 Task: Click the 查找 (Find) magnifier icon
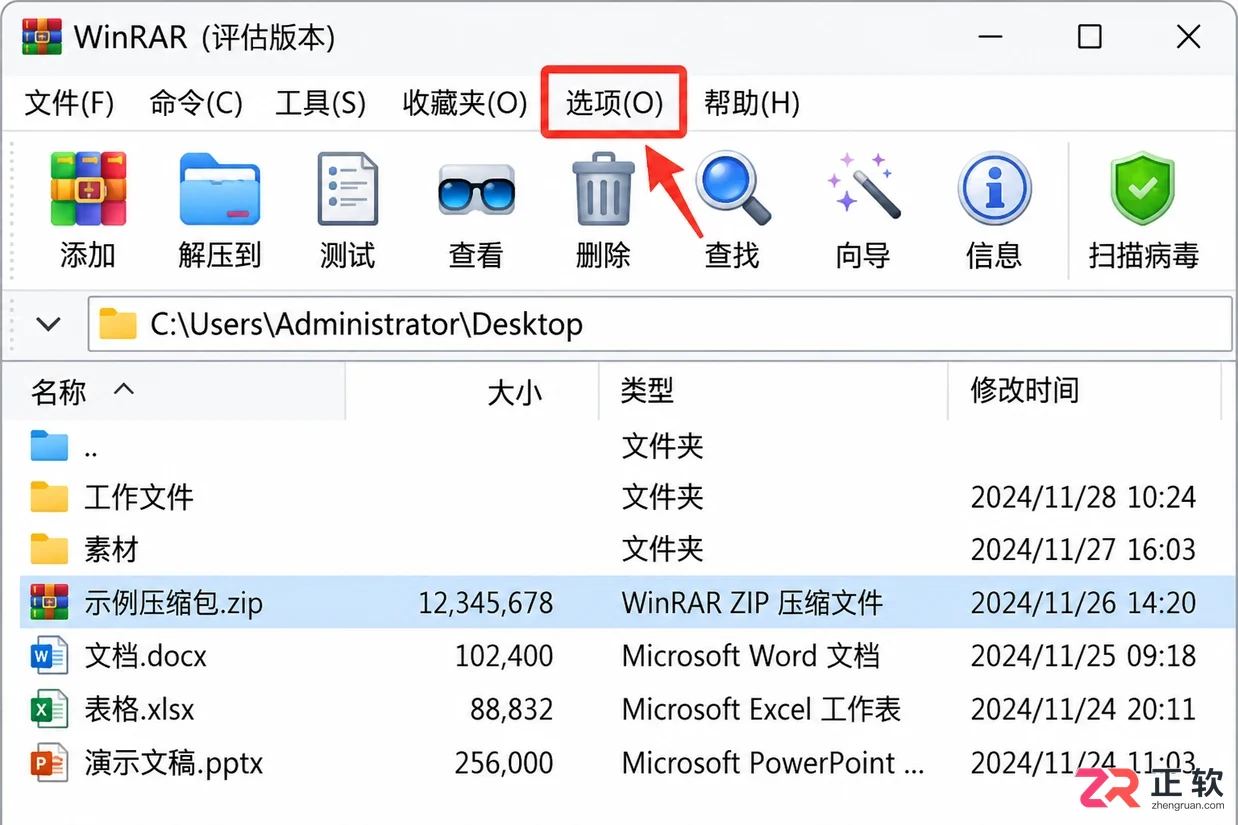[x=733, y=188]
